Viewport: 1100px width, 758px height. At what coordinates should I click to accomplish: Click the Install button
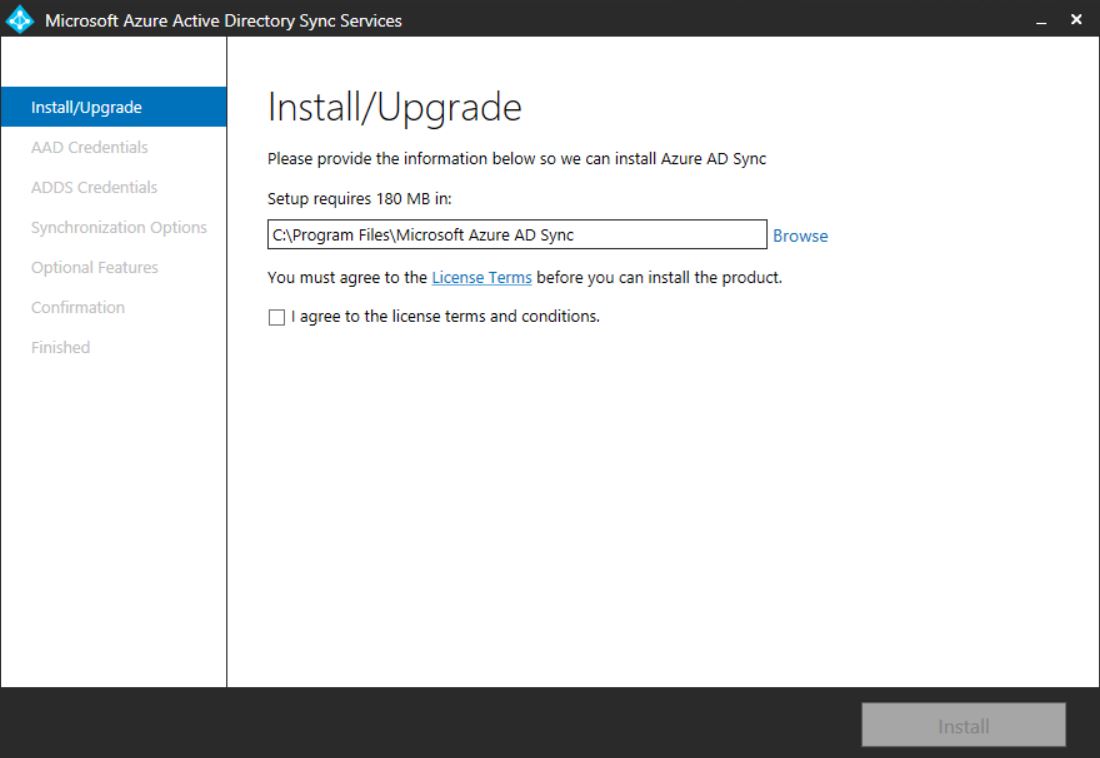pos(963,725)
